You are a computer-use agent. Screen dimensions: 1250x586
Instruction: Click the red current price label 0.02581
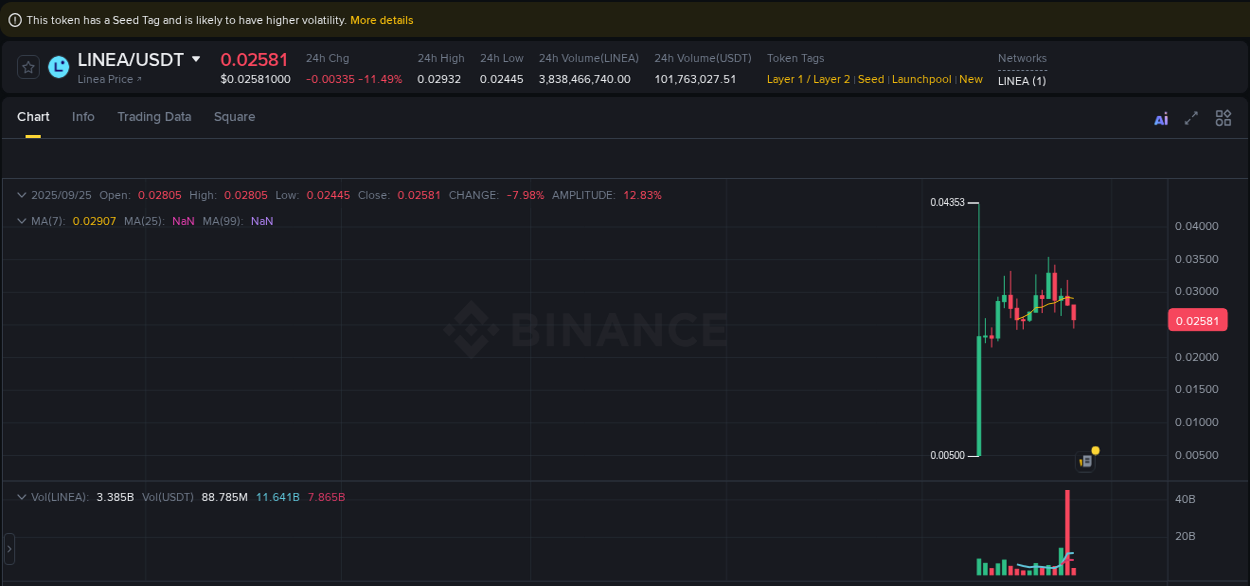(x=1197, y=320)
